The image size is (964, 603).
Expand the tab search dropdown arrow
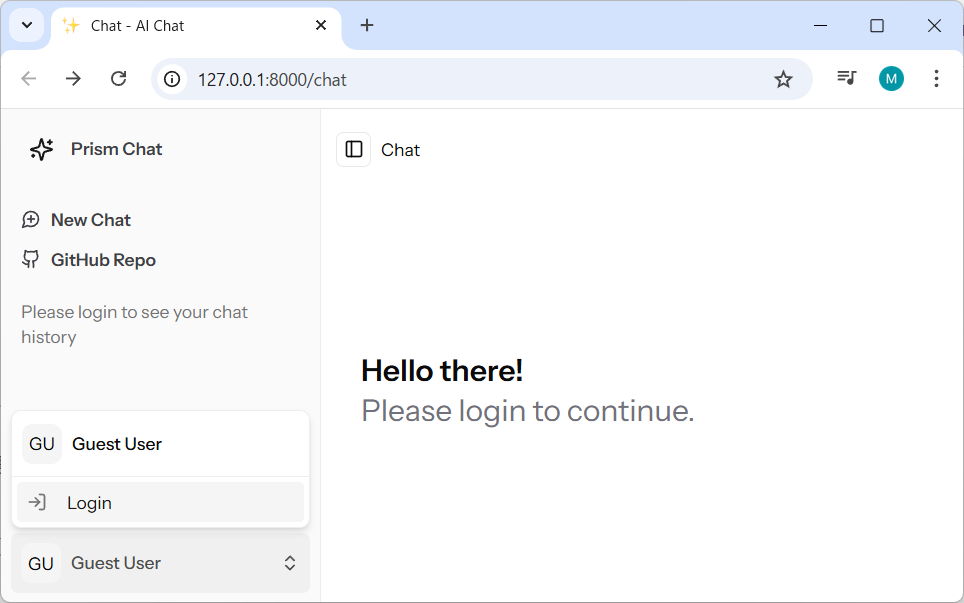27,26
